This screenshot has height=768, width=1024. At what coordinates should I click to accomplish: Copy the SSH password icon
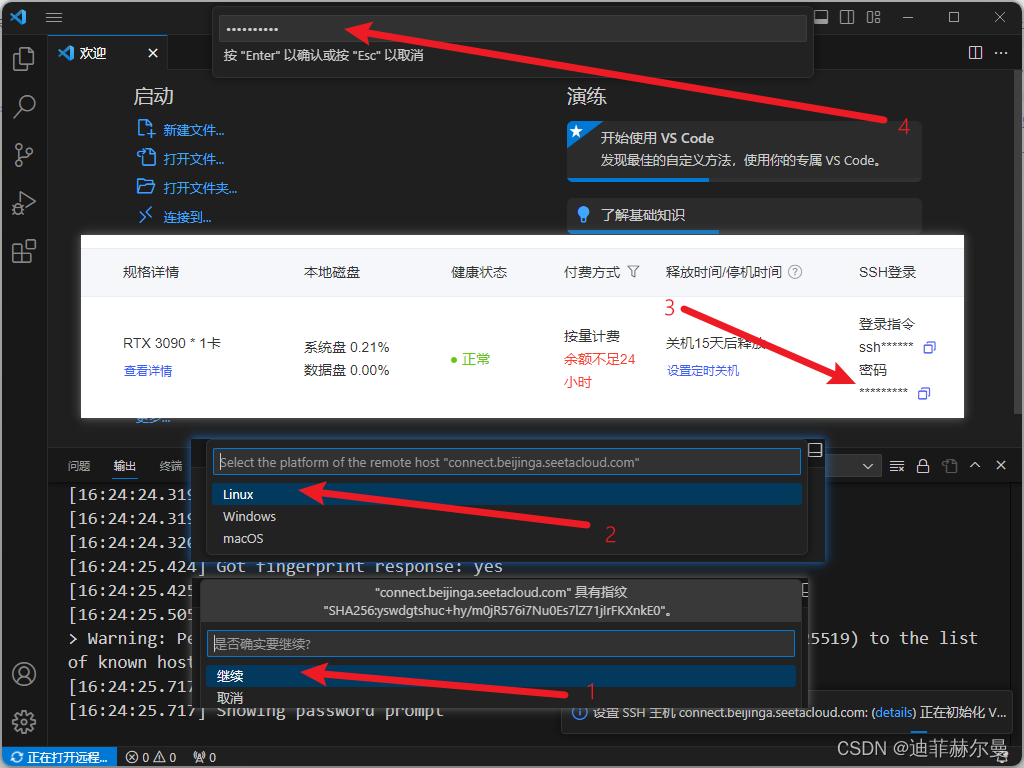(923, 393)
